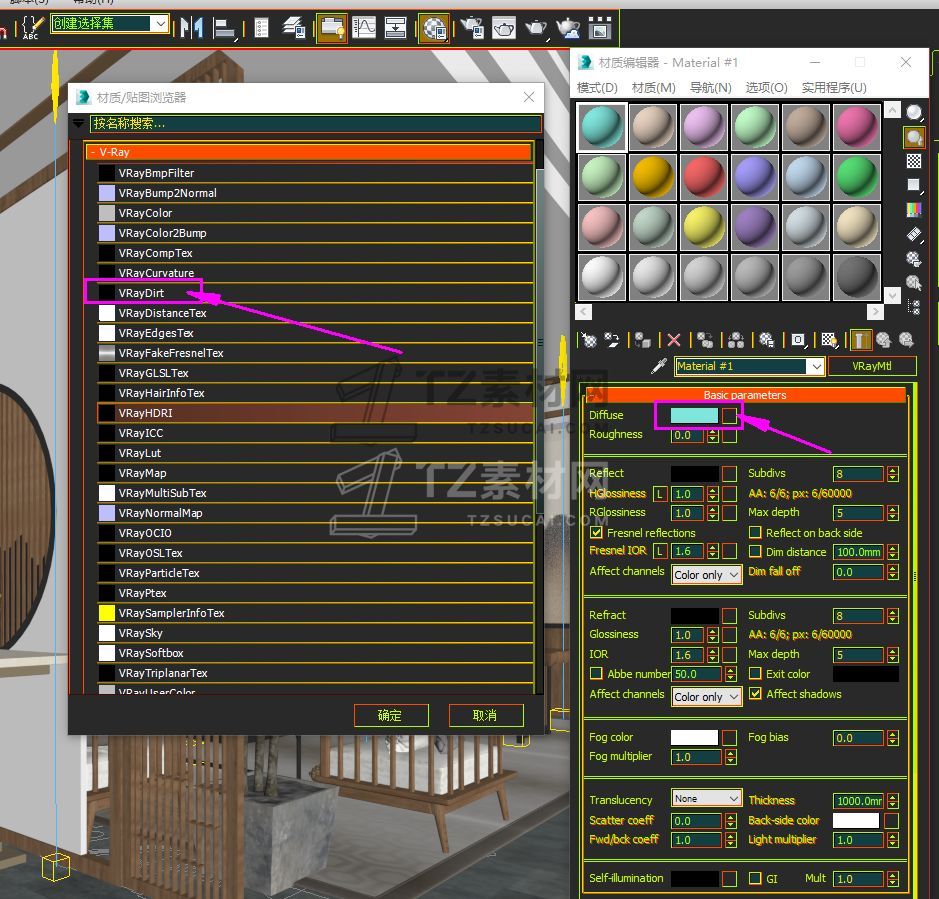Toggle checkered Background for sample slots
Viewport: 939px width, 899px height.
(914, 161)
